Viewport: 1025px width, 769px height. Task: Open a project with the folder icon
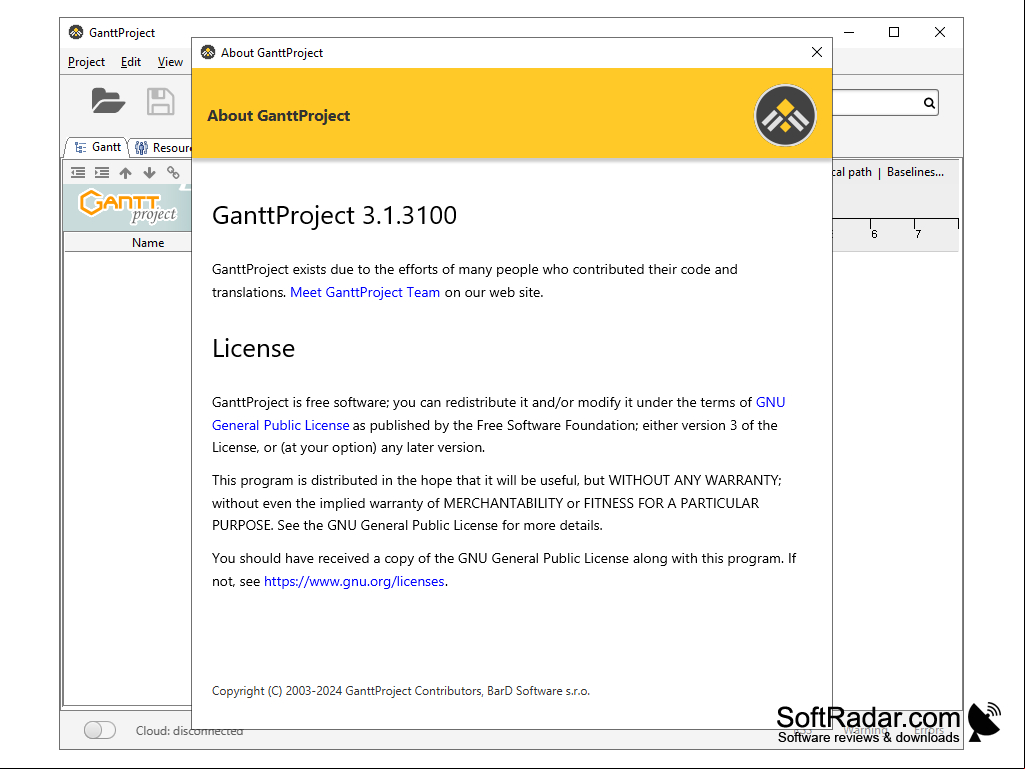109,101
